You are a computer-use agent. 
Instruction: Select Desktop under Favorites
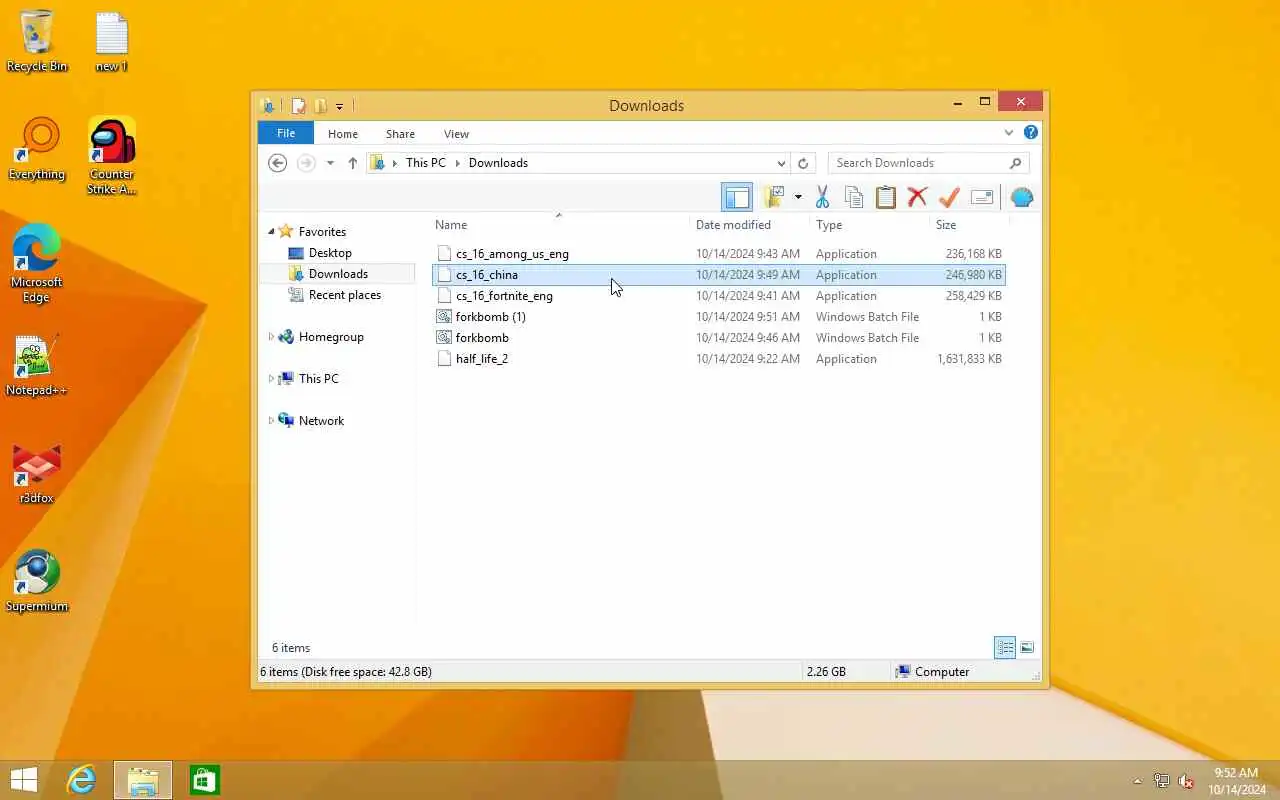(x=330, y=253)
